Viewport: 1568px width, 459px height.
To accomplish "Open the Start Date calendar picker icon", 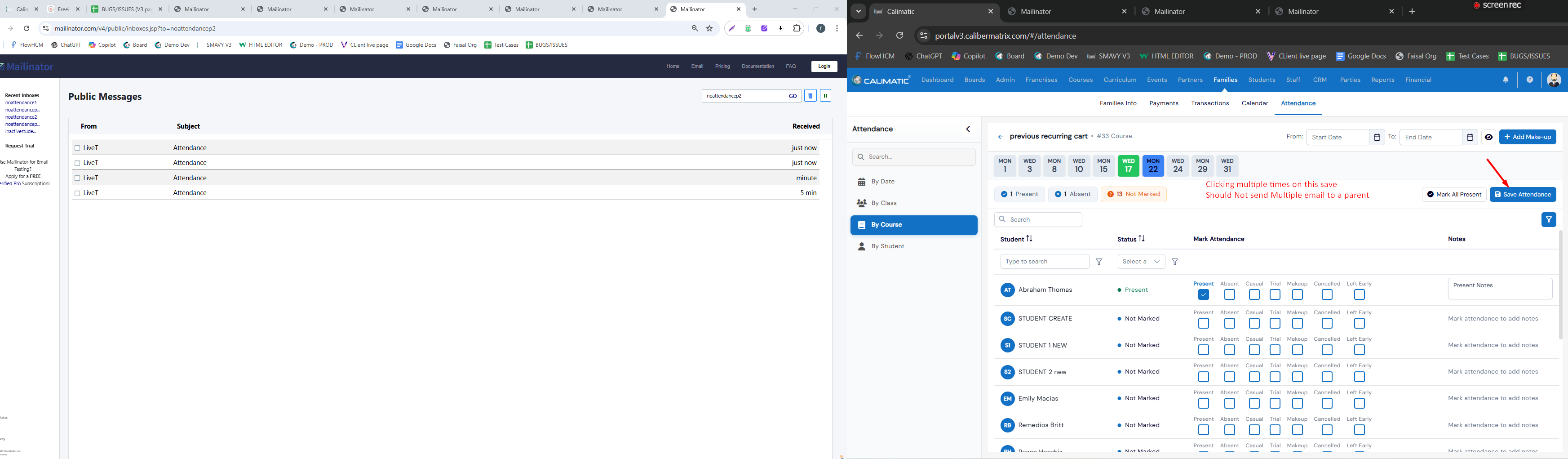I will (x=1377, y=137).
